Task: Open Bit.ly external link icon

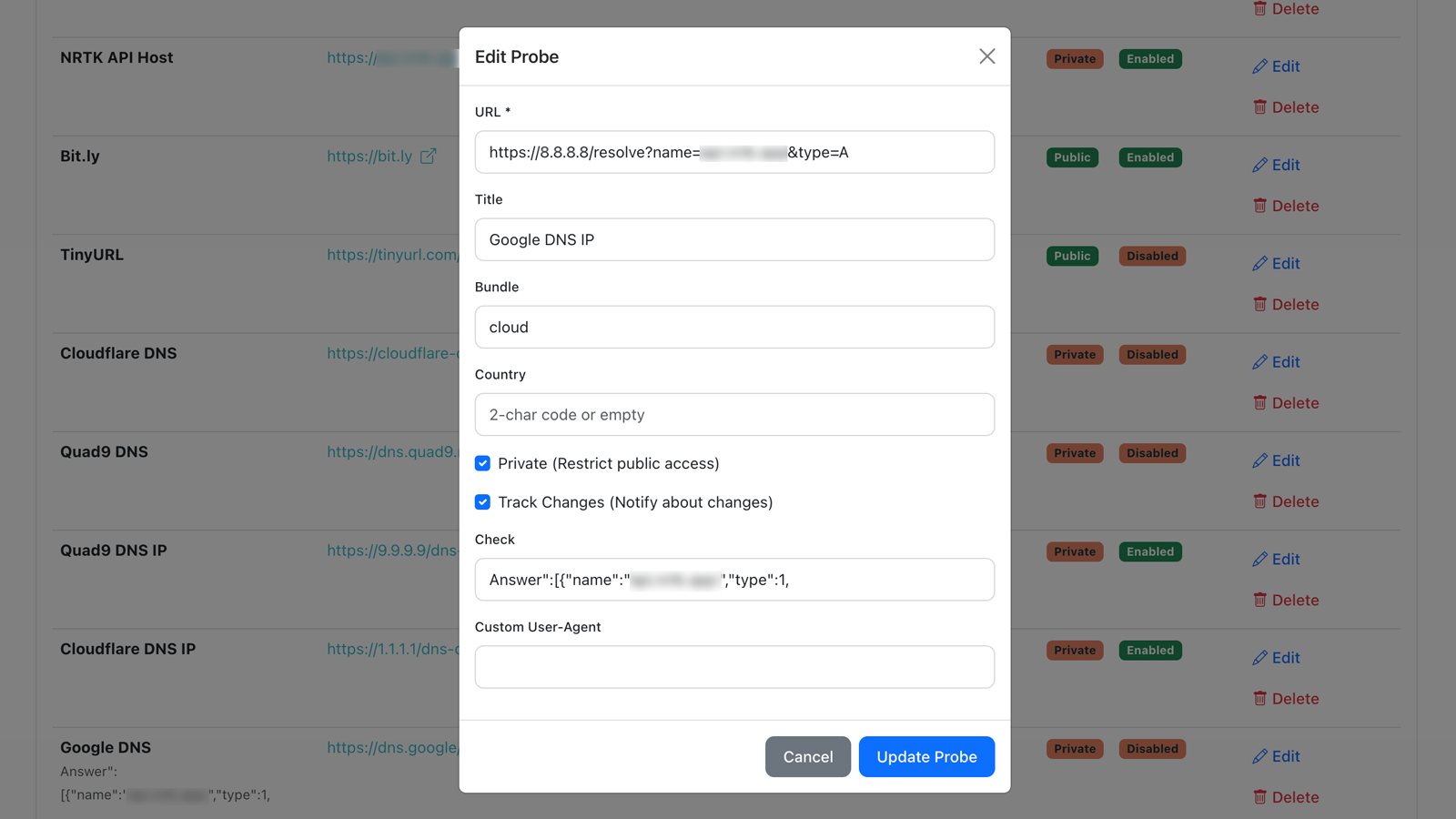Action: coord(428,157)
